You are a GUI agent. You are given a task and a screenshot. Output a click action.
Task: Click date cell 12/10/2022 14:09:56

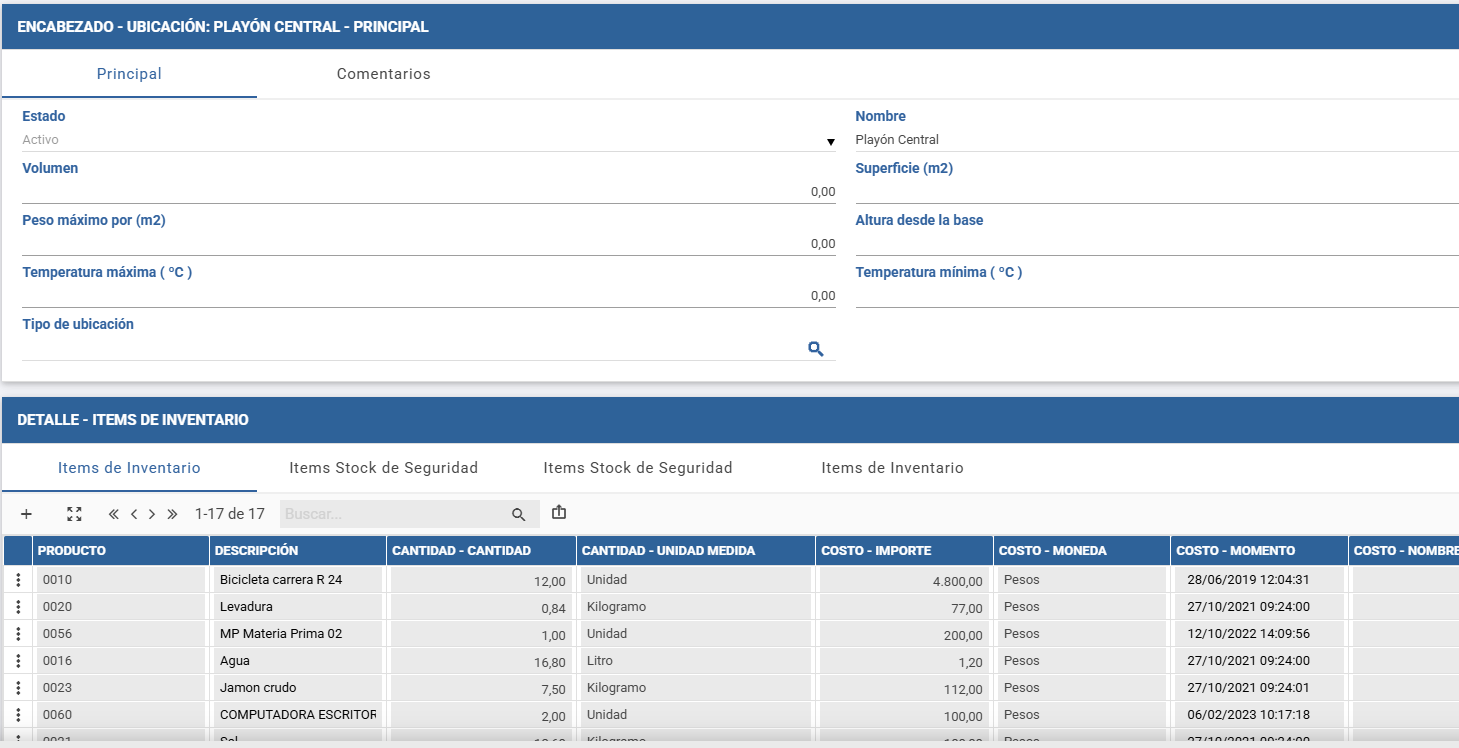[1259, 634]
